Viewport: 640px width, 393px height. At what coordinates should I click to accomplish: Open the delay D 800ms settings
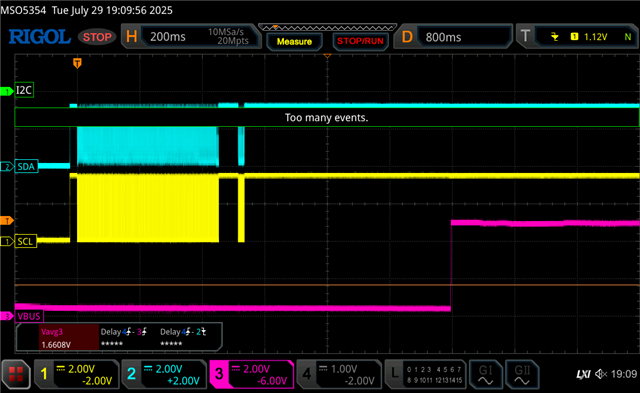[453, 37]
